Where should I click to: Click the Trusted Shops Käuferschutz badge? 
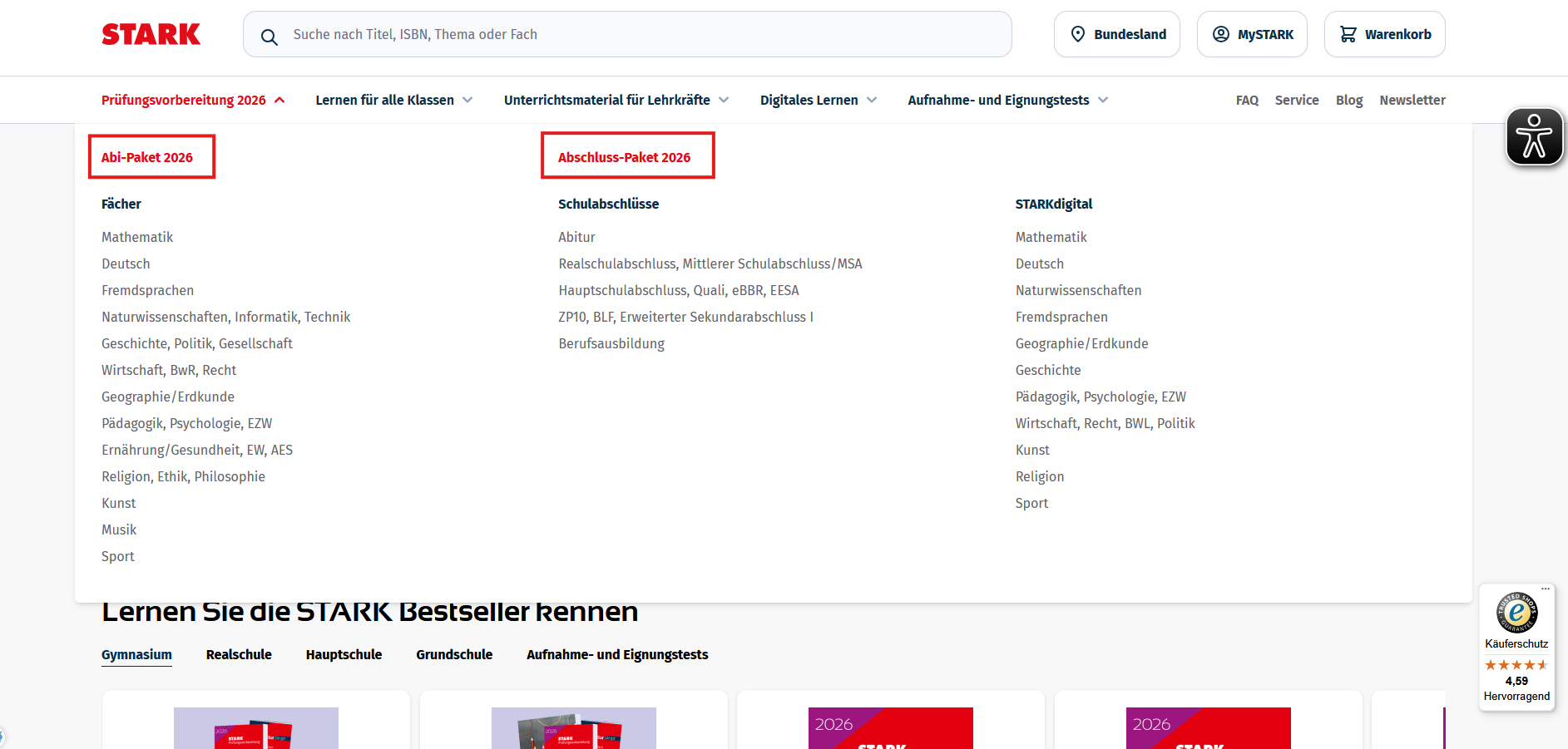click(x=1516, y=613)
